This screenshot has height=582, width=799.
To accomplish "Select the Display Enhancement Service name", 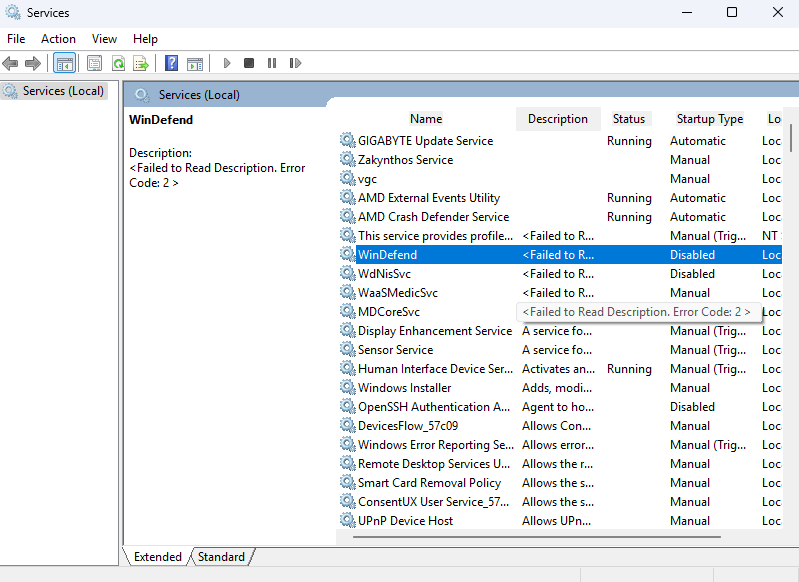I will coord(435,331).
